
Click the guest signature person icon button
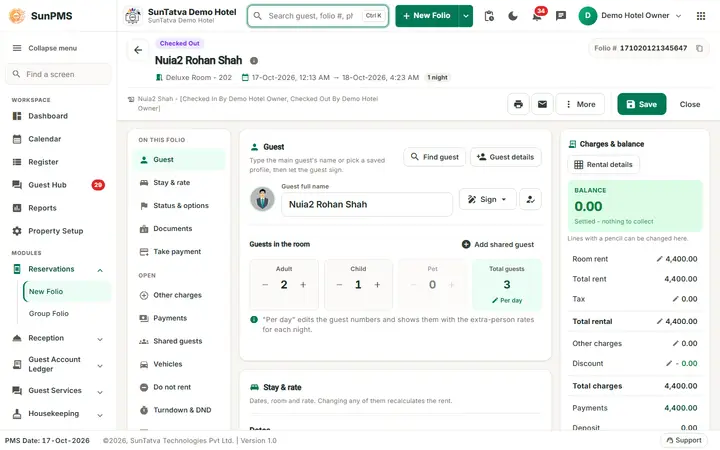(530, 199)
